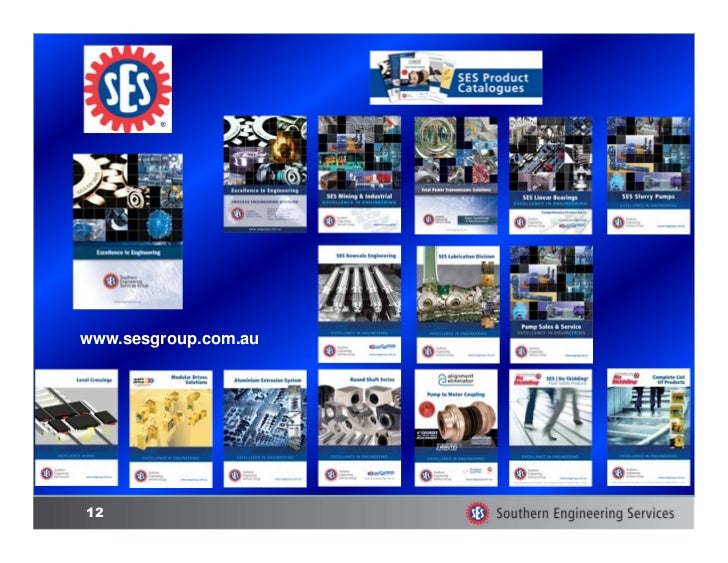The image size is (728, 563).
Task: Open the Complete List Of Products catalogue
Action: tap(649, 427)
